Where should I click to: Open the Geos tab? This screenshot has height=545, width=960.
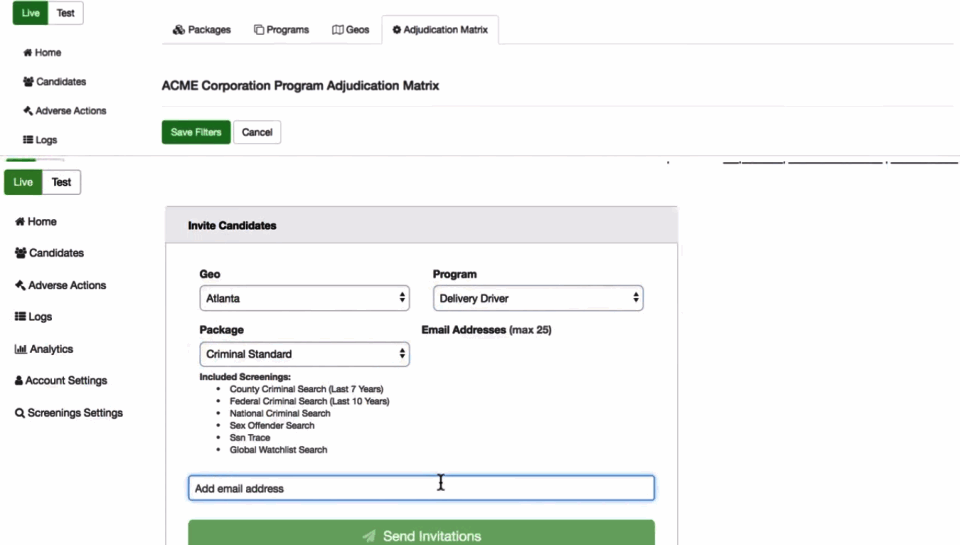coord(351,30)
